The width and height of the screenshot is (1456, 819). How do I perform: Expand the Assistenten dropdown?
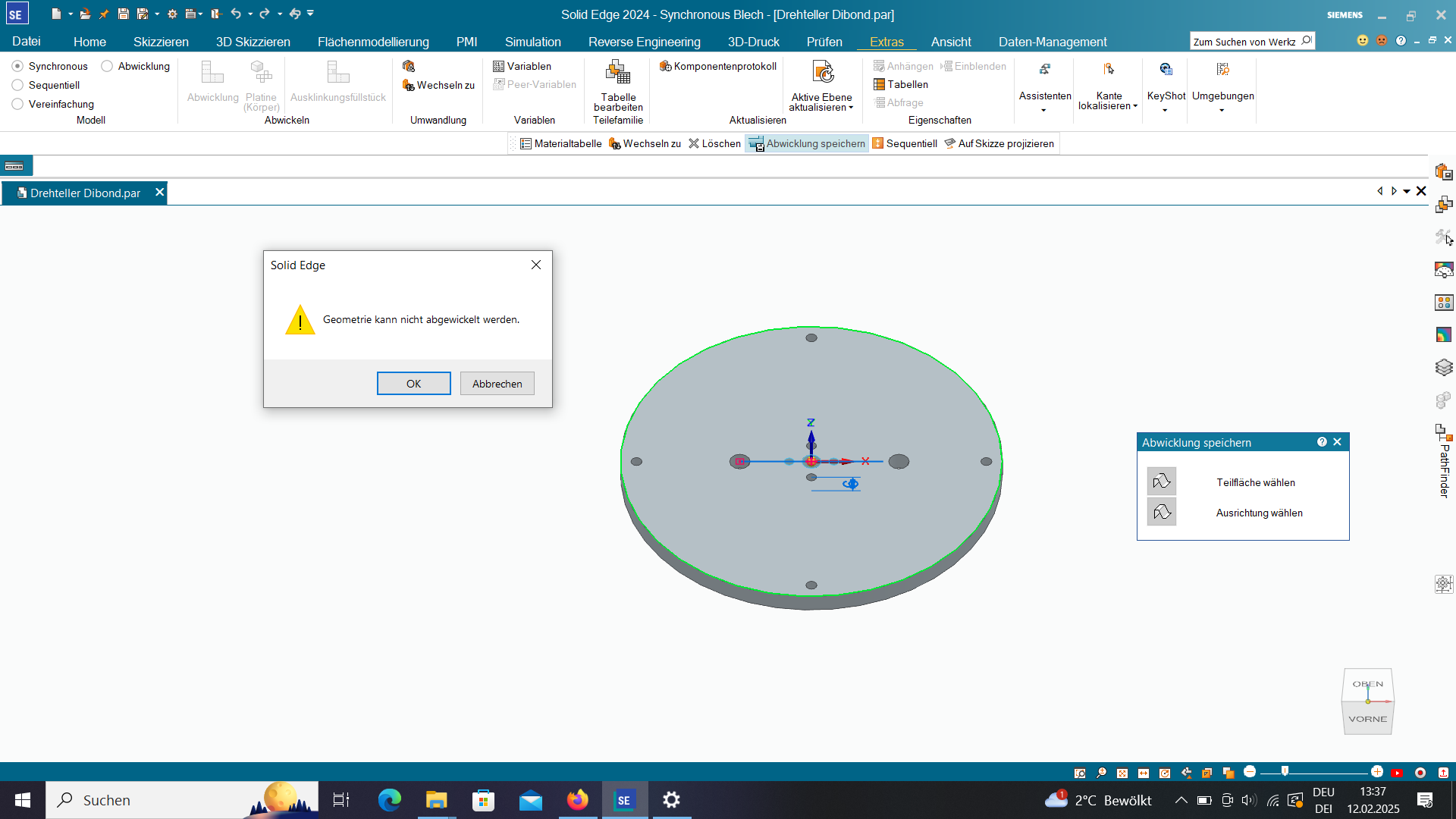pos(1044,111)
